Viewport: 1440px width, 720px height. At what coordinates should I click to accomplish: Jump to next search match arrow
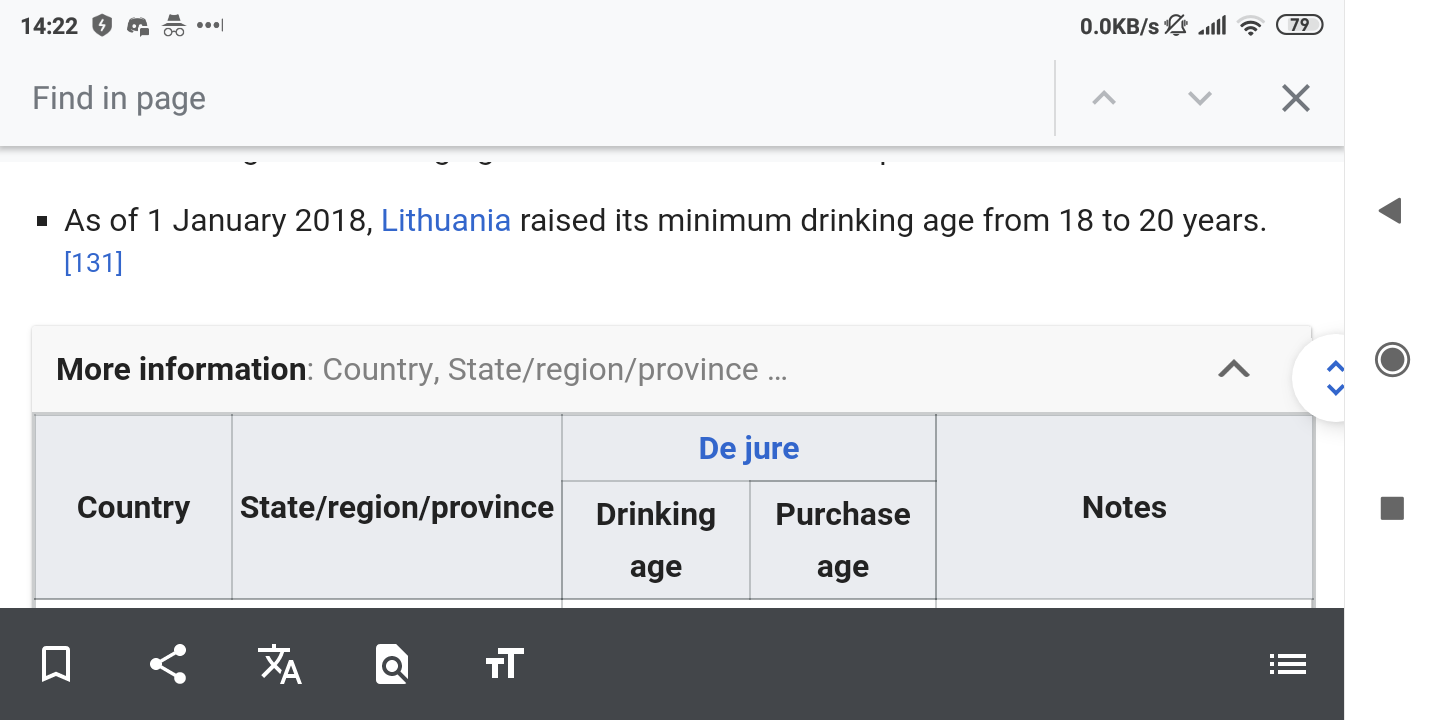pos(1199,98)
